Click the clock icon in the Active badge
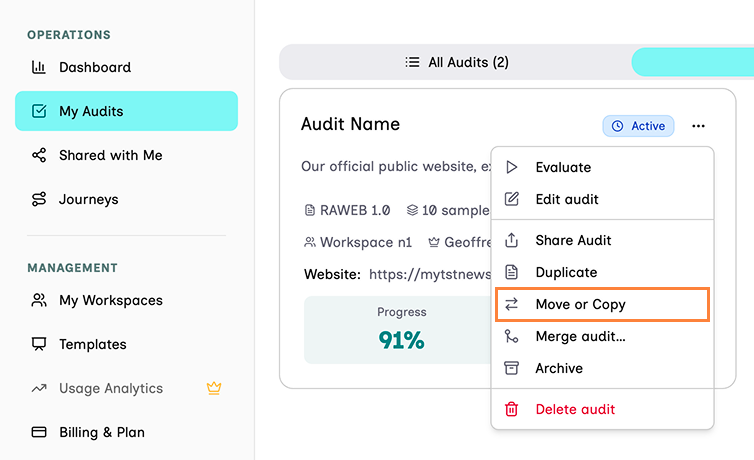 [x=617, y=126]
